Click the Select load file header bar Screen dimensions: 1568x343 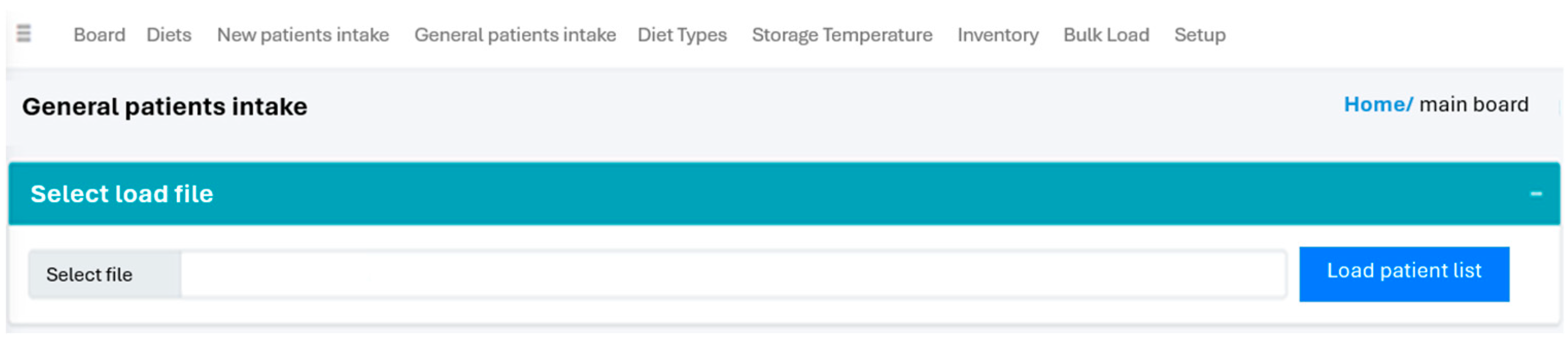pyautogui.click(x=730, y=194)
